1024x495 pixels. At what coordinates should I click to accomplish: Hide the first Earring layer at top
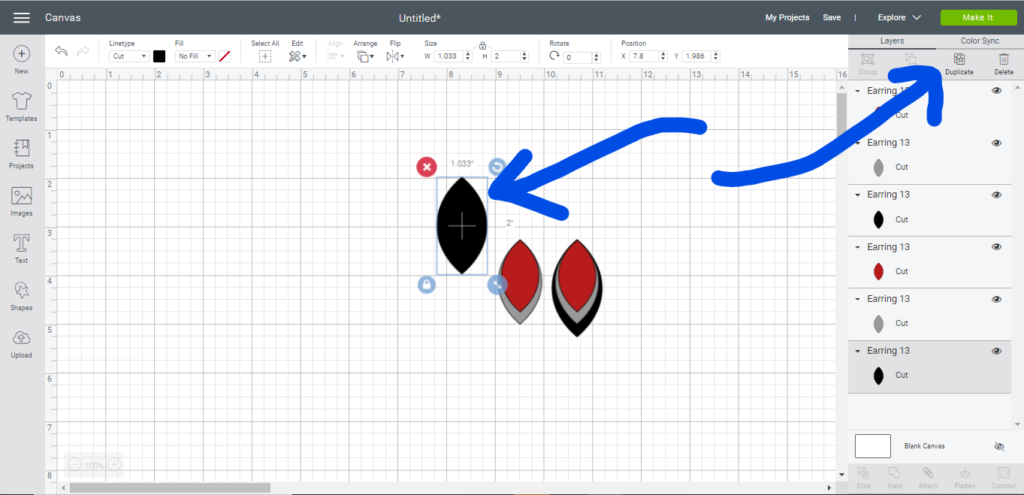click(997, 91)
